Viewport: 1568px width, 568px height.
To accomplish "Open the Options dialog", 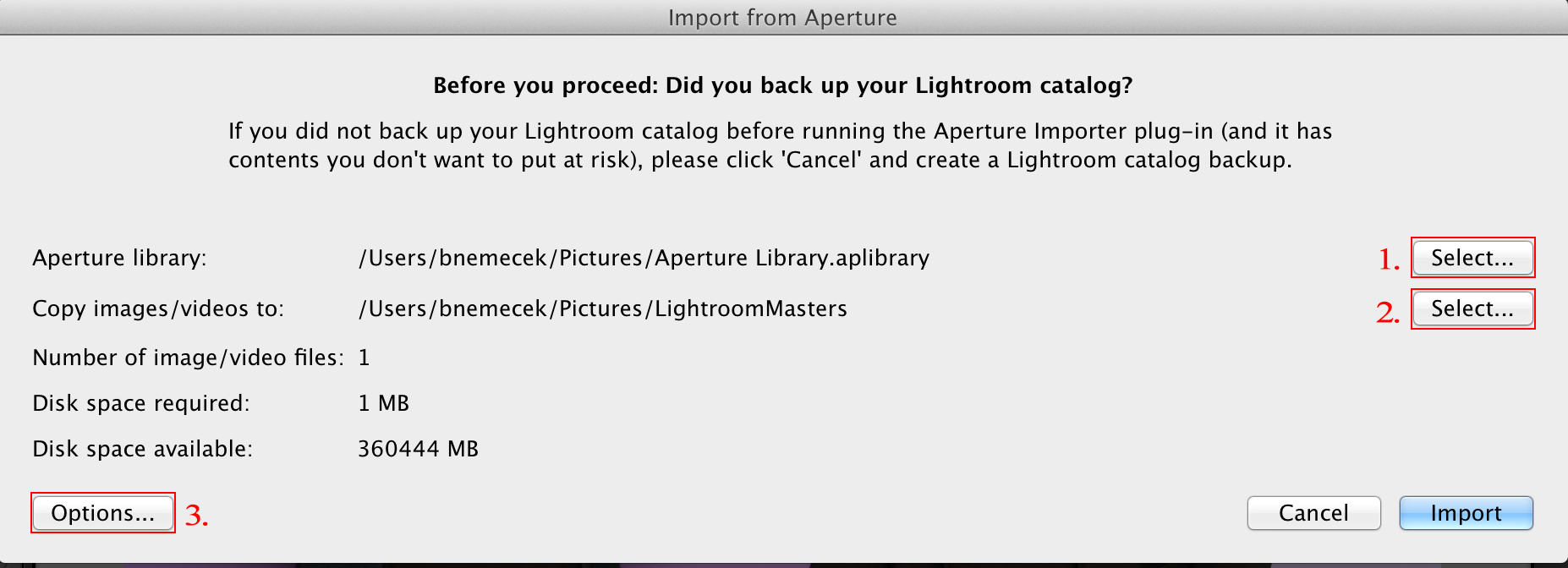I will pos(101,512).
